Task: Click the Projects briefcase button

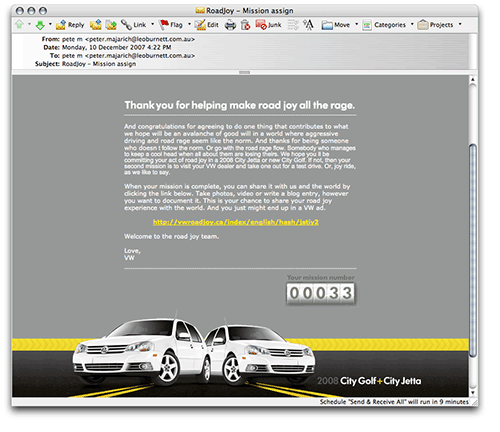Action: (x=435, y=25)
